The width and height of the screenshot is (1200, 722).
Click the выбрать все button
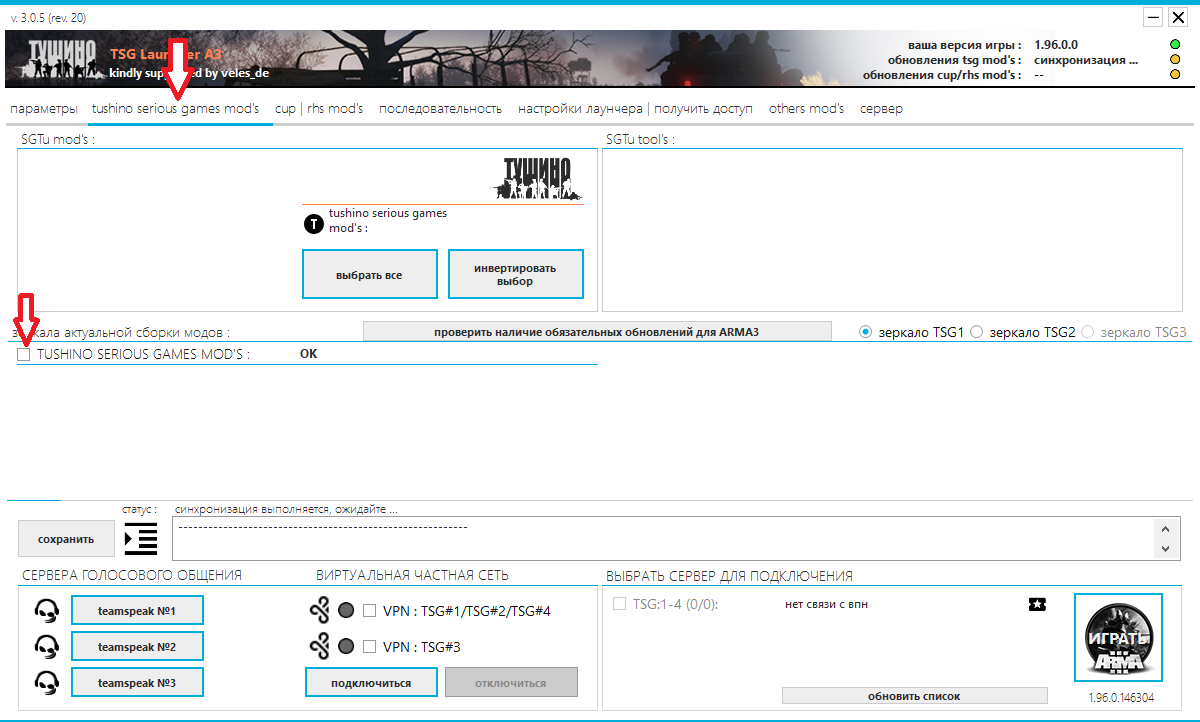(x=370, y=274)
